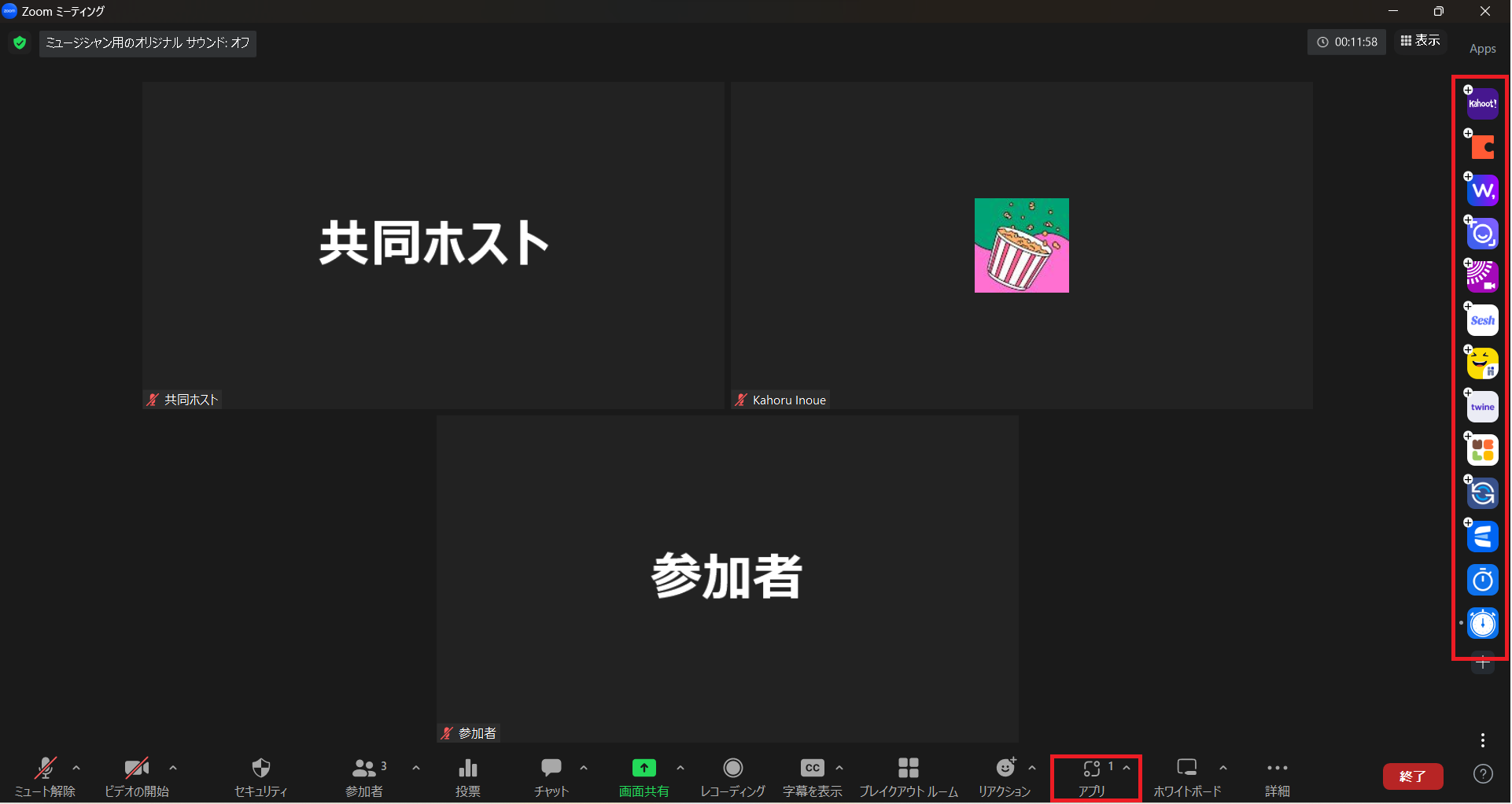Image resolution: width=1512 pixels, height=804 pixels.
Task: Toggle captions with 字幕を表示
Action: [812, 776]
